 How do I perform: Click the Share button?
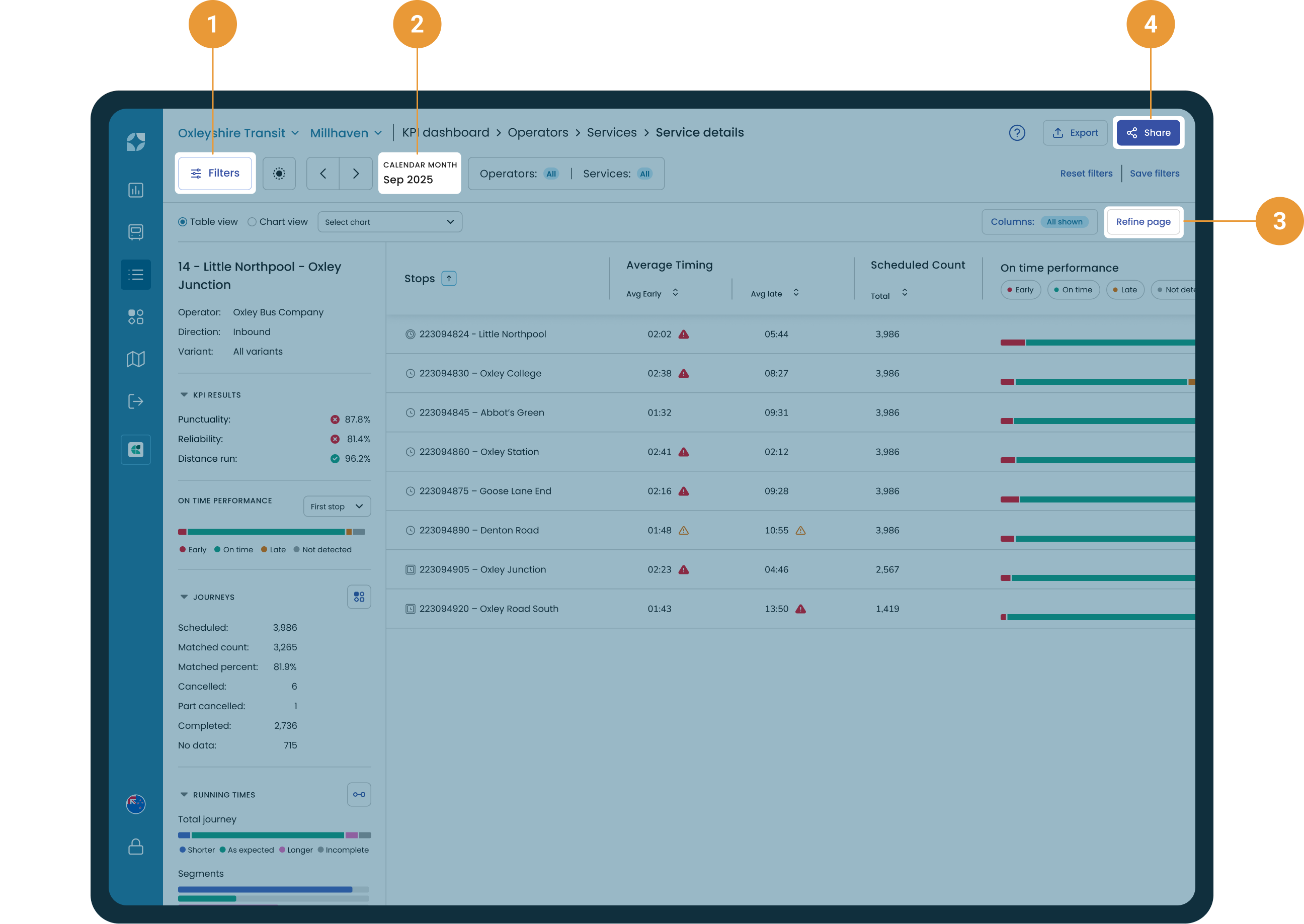pos(1148,133)
